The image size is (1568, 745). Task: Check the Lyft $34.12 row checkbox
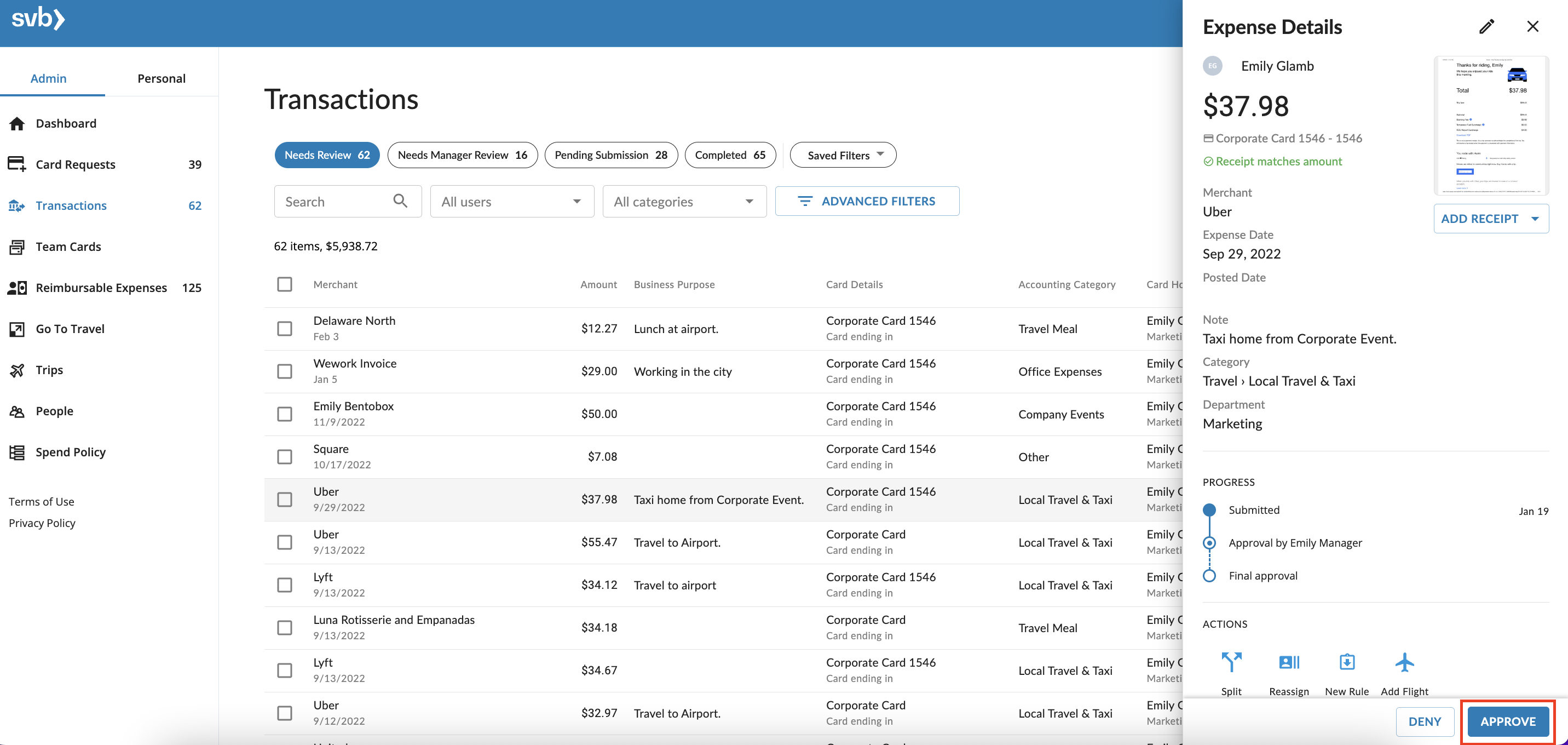(x=284, y=585)
